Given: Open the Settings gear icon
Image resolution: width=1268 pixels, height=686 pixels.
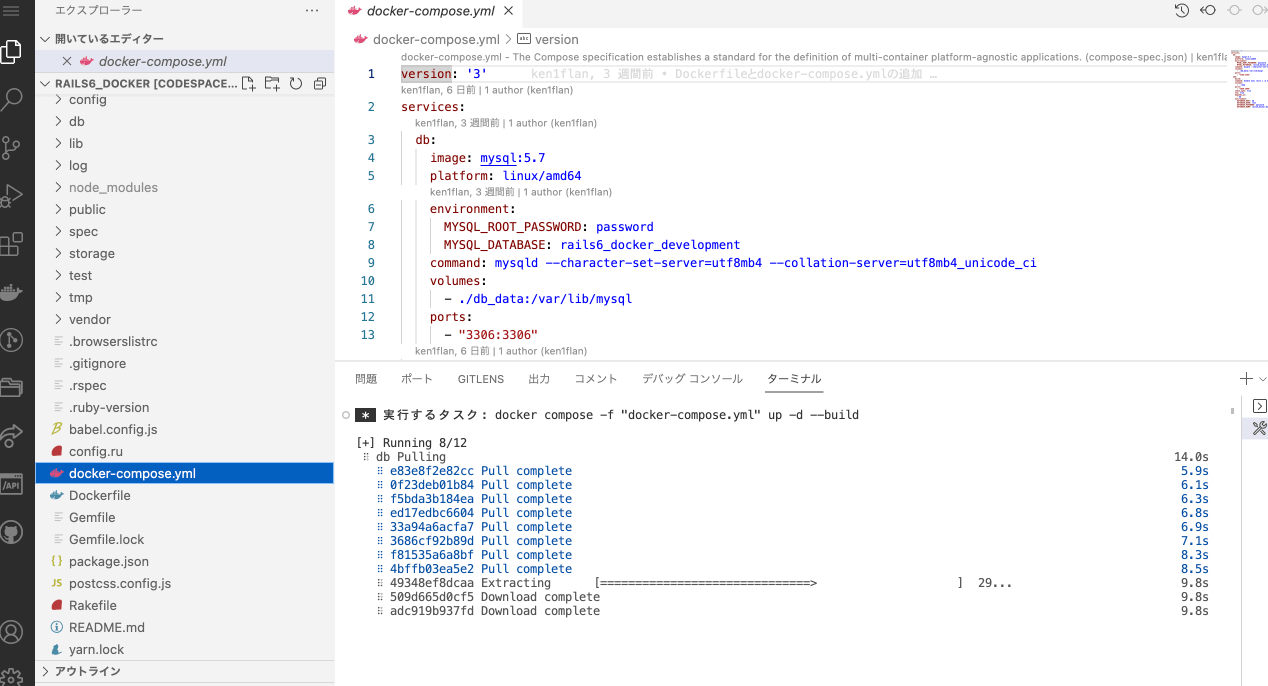Looking at the screenshot, I should [15, 676].
